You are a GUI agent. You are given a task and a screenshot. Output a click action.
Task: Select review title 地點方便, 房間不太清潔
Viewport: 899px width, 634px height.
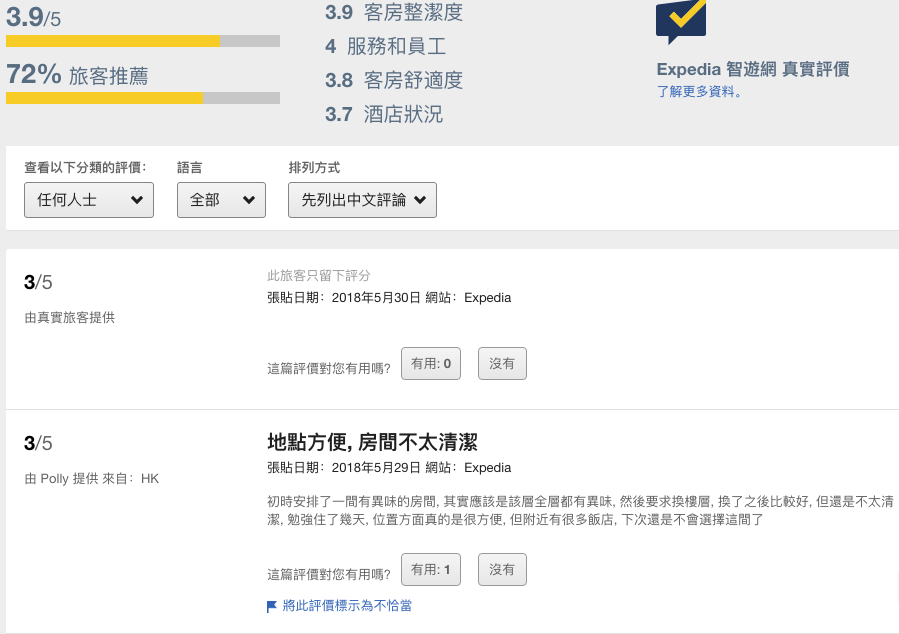pyautogui.click(x=379, y=442)
